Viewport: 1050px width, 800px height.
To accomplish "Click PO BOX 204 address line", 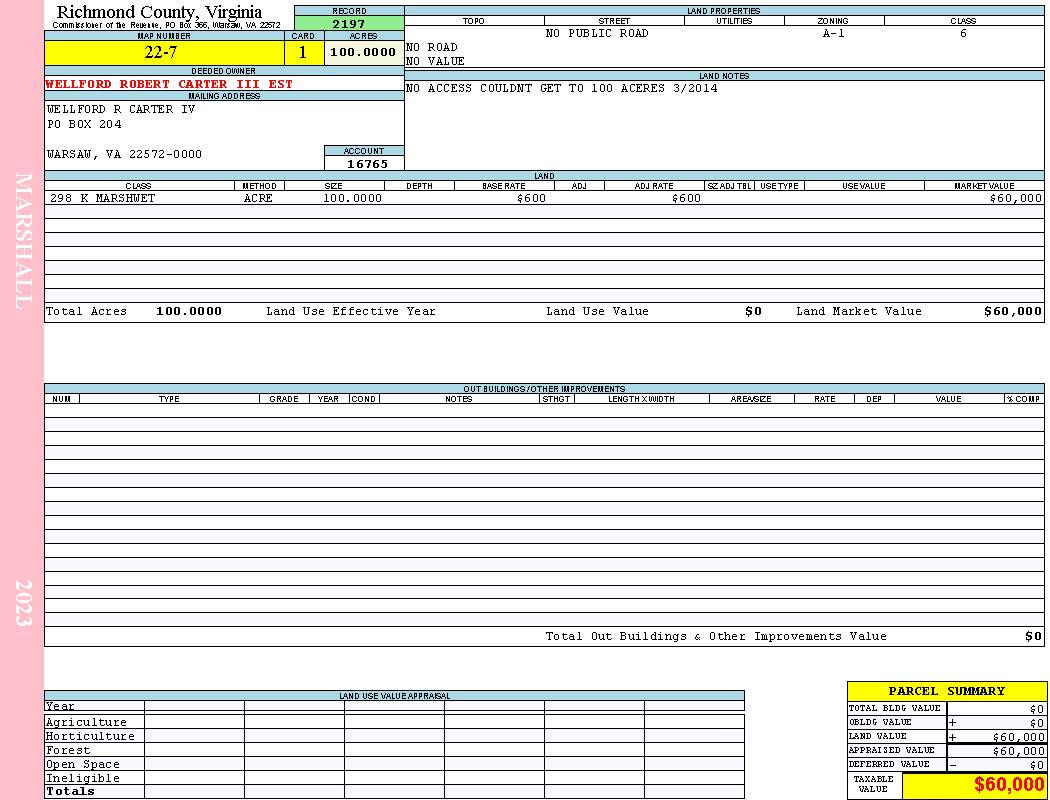I will pos(84,124).
